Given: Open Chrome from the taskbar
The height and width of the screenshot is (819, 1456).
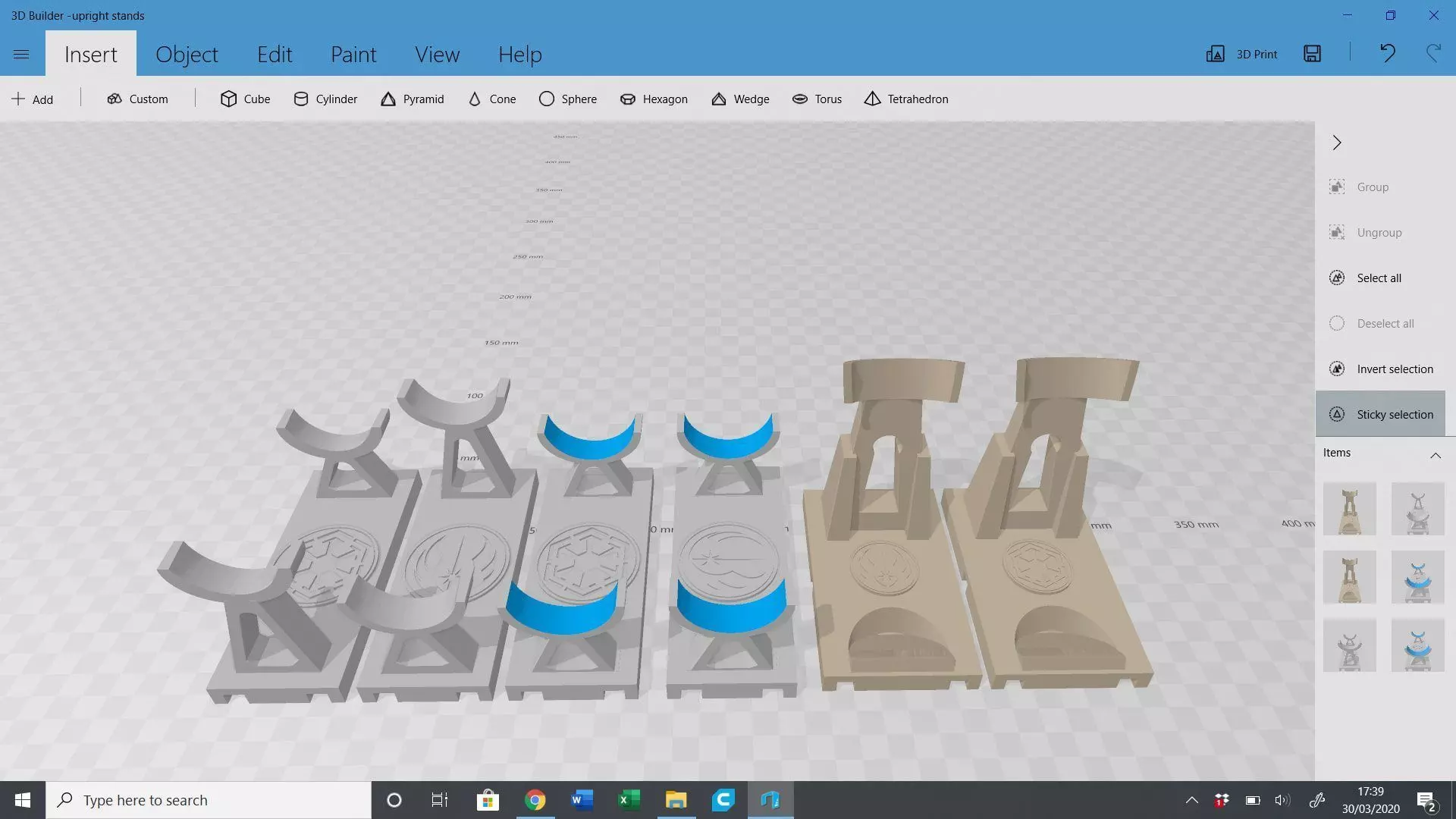Looking at the screenshot, I should coord(535,800).
